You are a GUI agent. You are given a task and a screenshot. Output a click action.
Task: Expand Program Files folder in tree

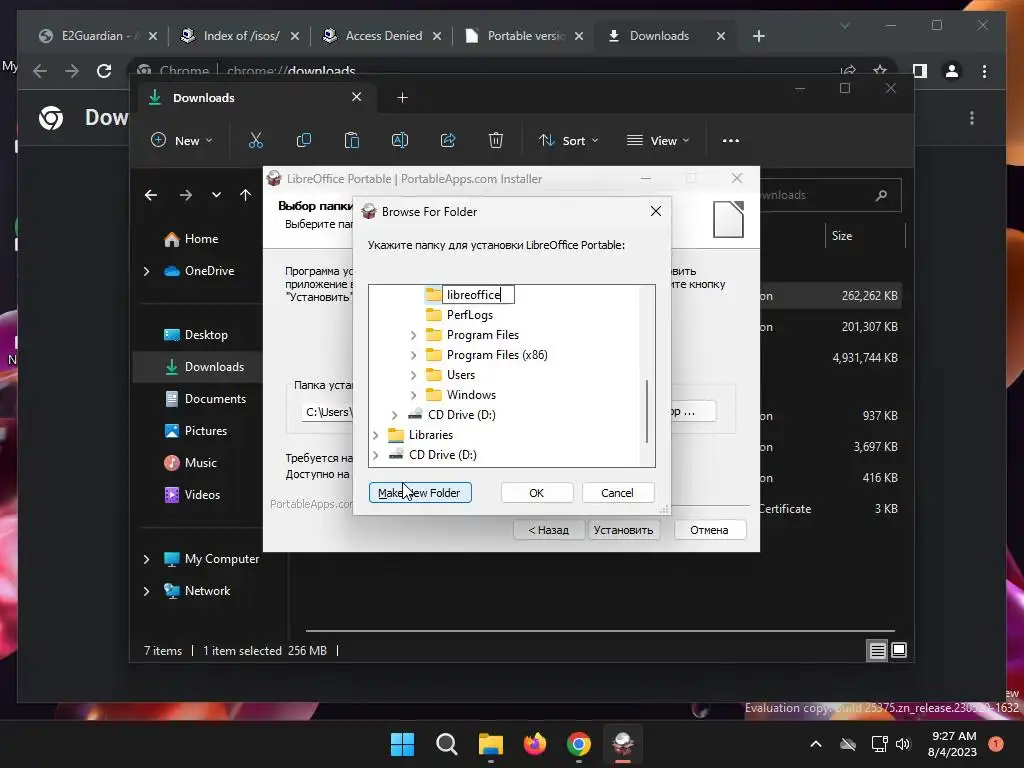[x=413, y=335]
